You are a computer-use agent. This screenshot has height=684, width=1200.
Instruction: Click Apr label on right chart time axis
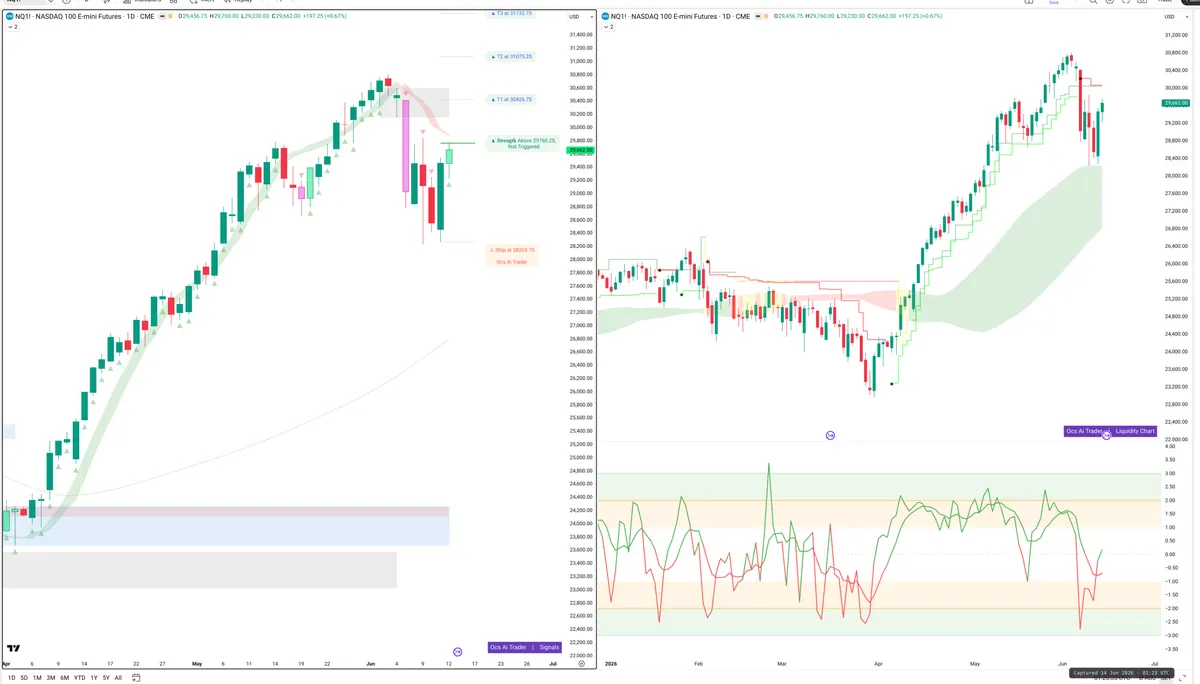tap(877, 663)
